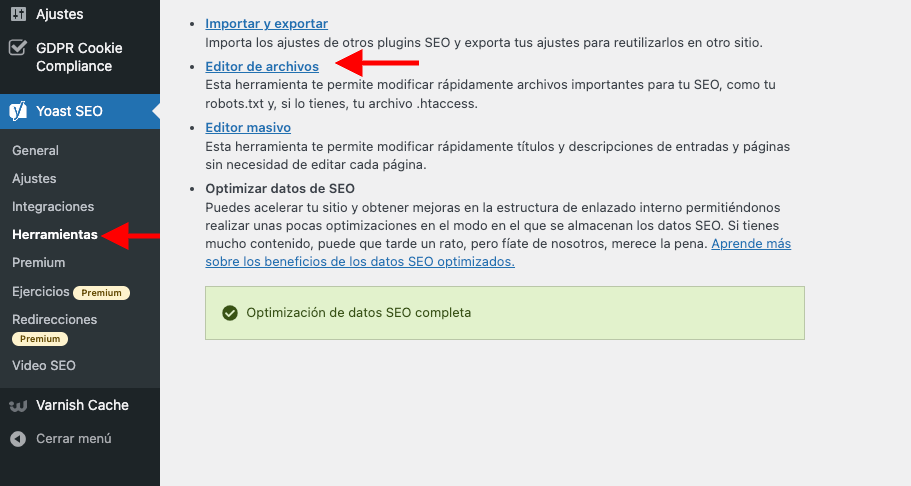This screenshot has height=486, width=911.
Task: Select the Yoast SEO menu item
Action: click(80, 111)
